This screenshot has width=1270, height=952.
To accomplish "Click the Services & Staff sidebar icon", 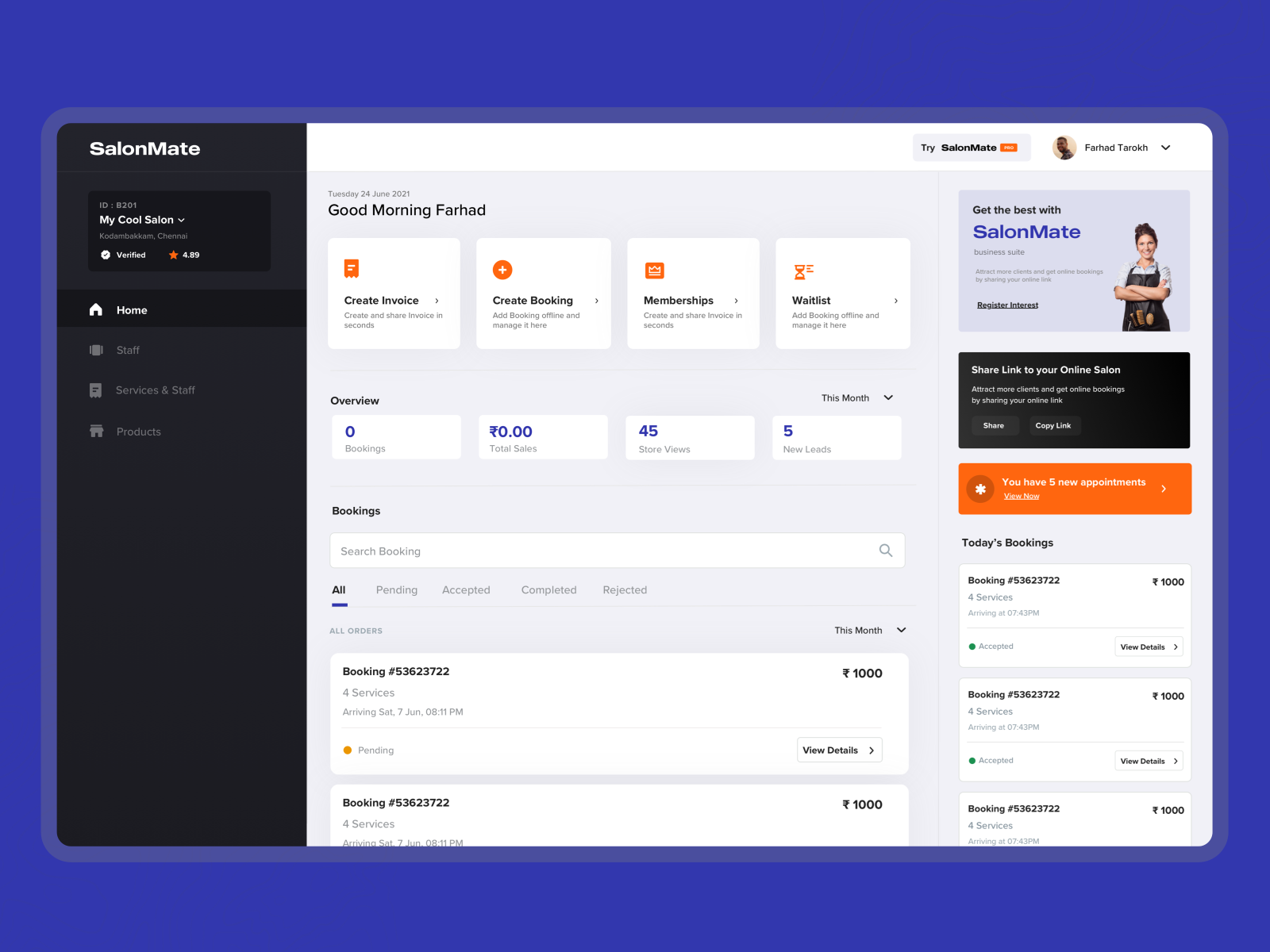I will pyautogui.click(x=96, y=390).
